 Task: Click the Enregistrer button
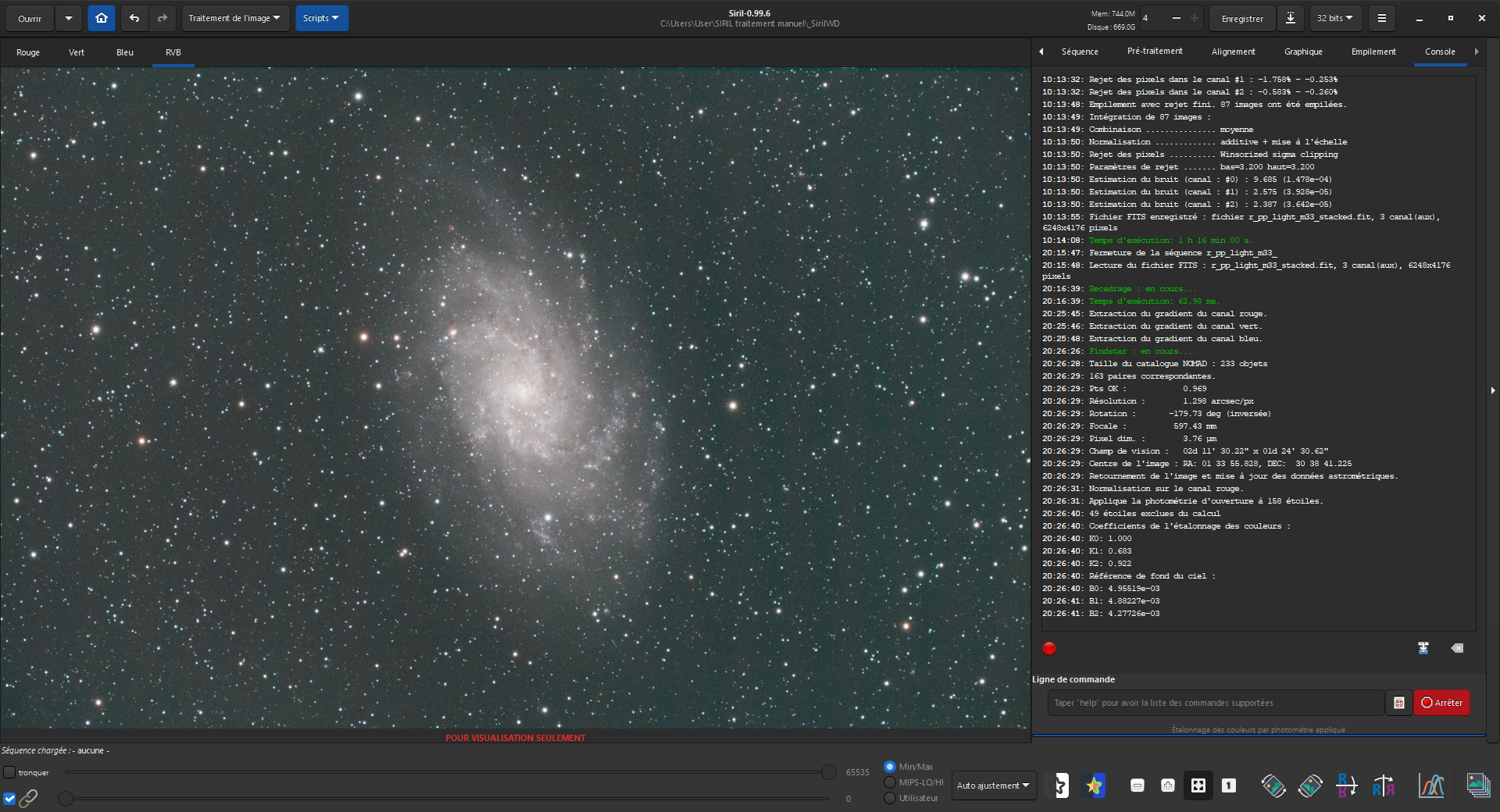[x=1241, y=18]
